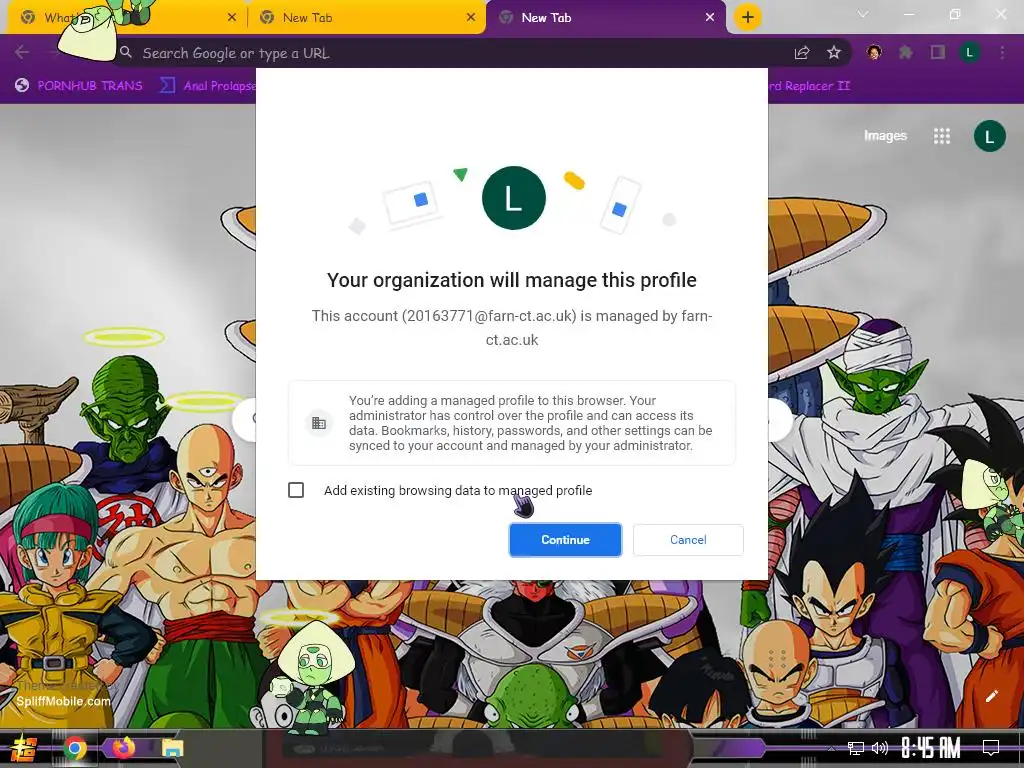This screenshot has width=1024, height=768.
Task: Click the organization building icon in dialog
Action: pyautogui.click(x=319, y=423)
